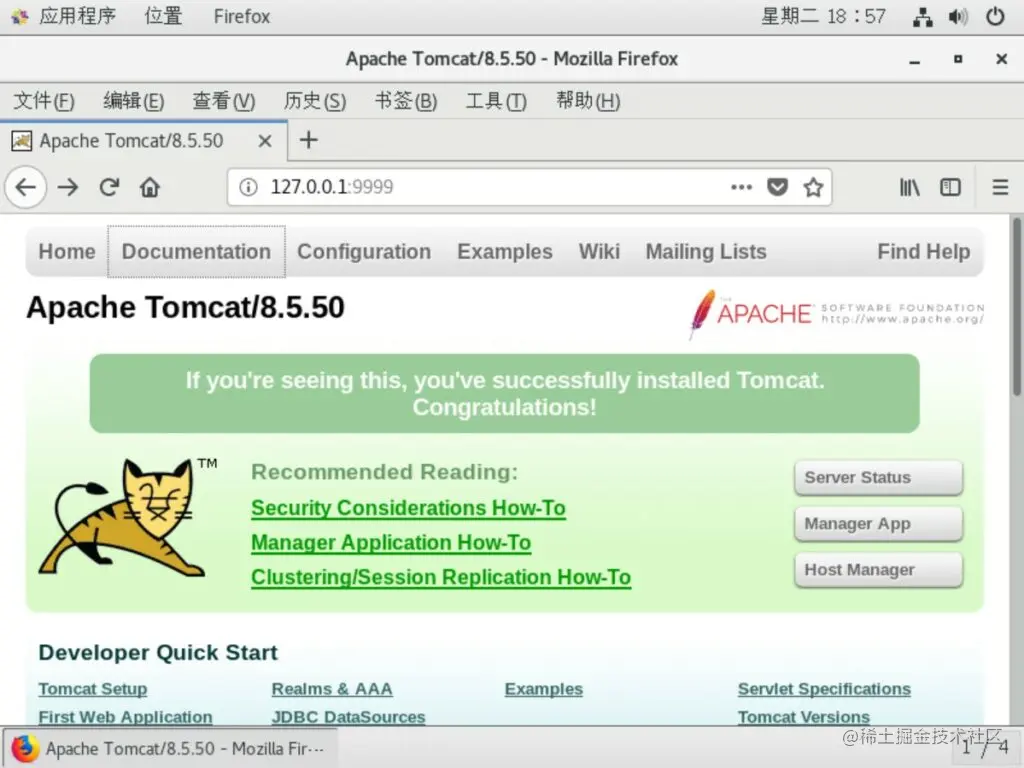Open the 帮助(H) menu
This screenshot has height=768, width=1024.
point(588,101)
